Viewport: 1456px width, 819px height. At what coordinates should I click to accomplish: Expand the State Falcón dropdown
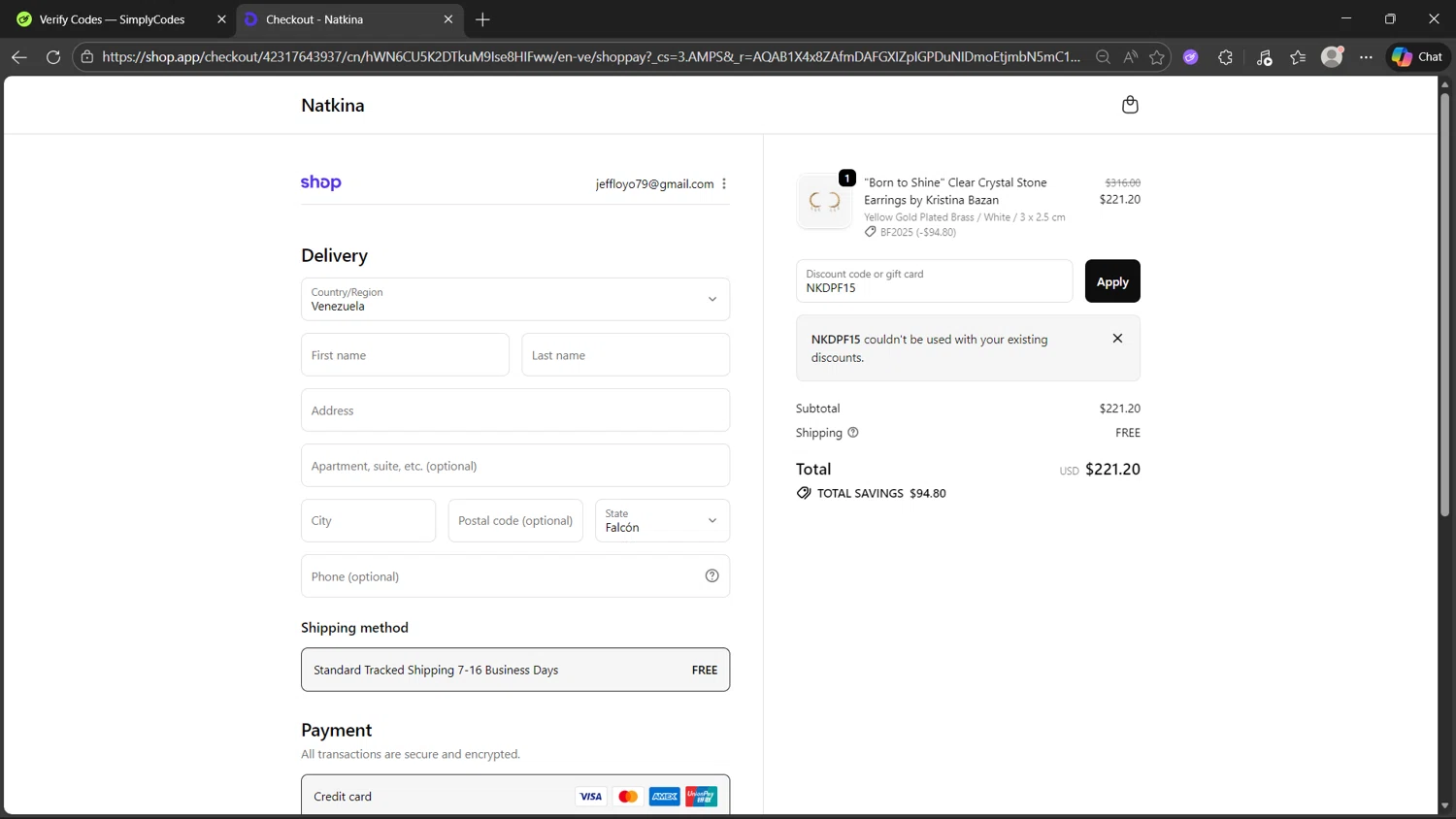click(662, 520)
